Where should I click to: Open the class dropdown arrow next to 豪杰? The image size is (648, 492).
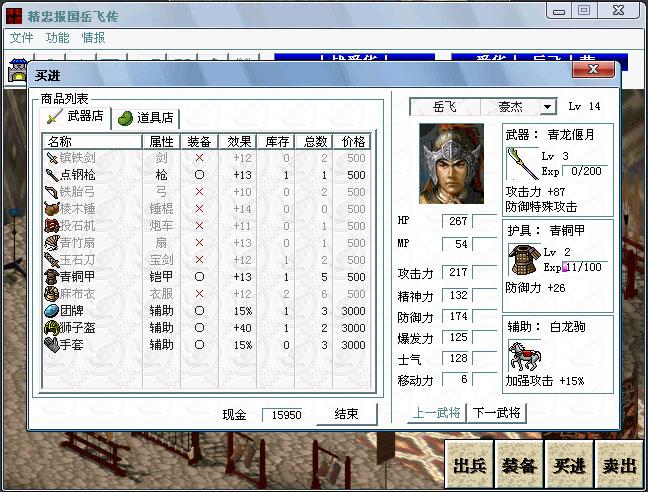[x=547, y=107]
